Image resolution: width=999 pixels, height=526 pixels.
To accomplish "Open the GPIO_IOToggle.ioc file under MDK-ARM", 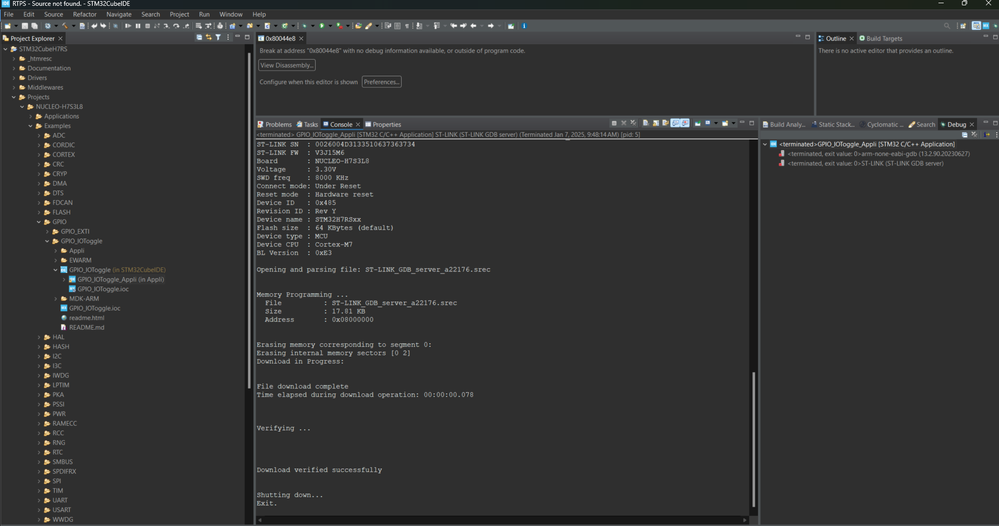I will coord(94,308).
